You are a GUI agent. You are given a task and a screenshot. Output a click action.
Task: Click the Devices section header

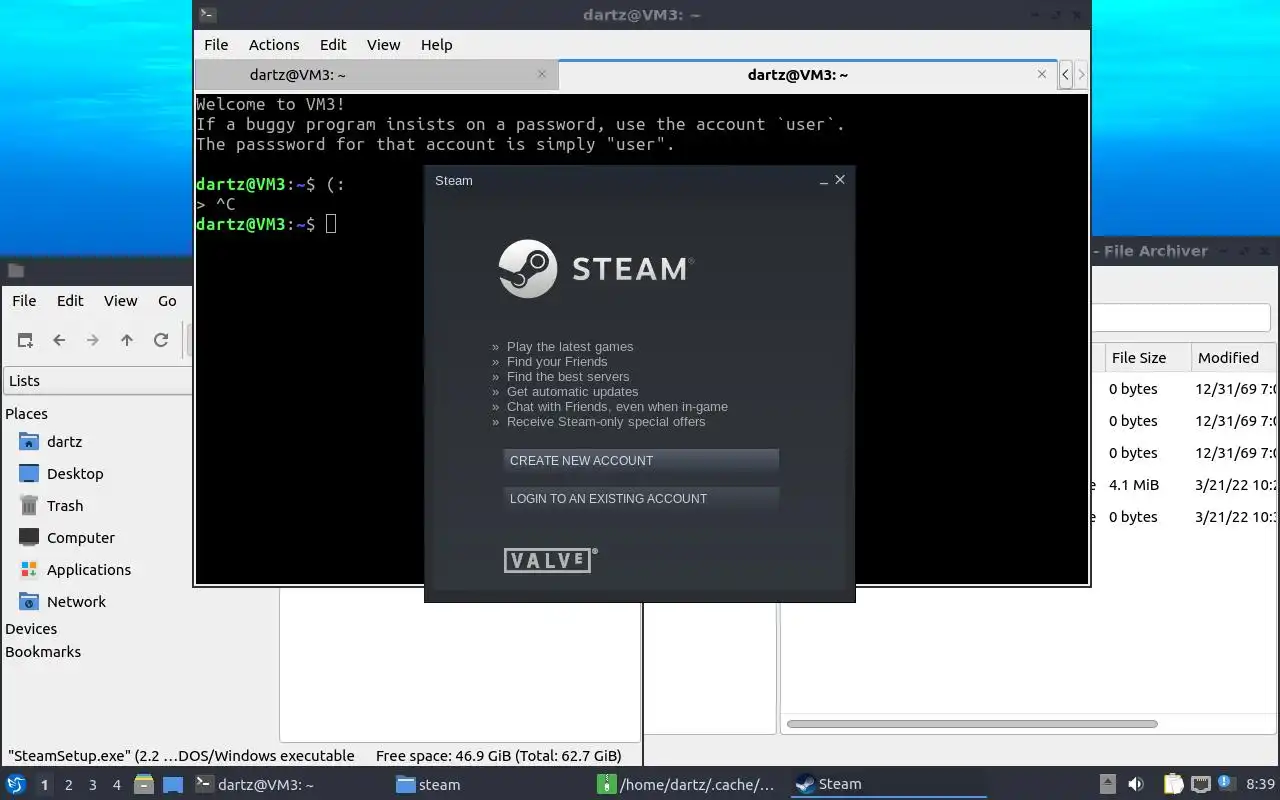pos(31,629)
